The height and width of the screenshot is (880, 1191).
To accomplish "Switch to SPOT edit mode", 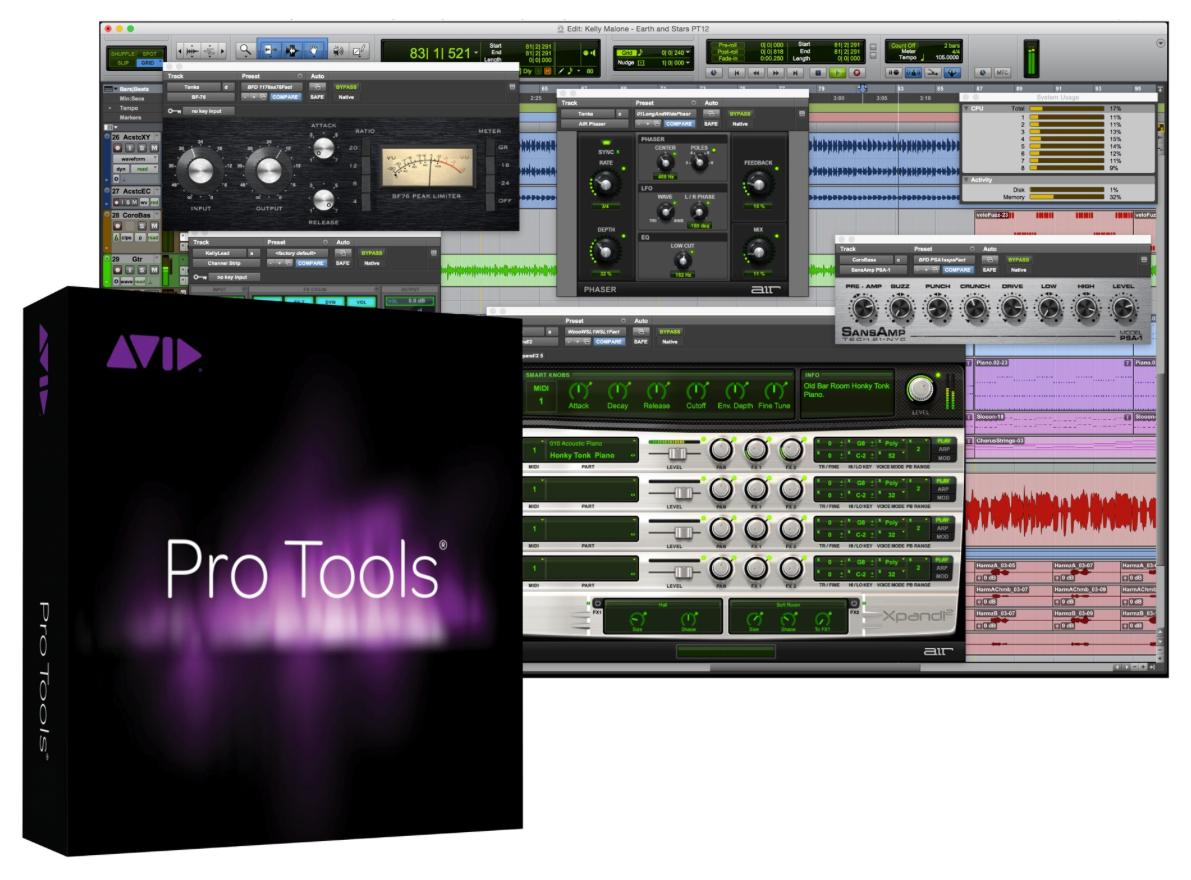I will tap(150, 54).
